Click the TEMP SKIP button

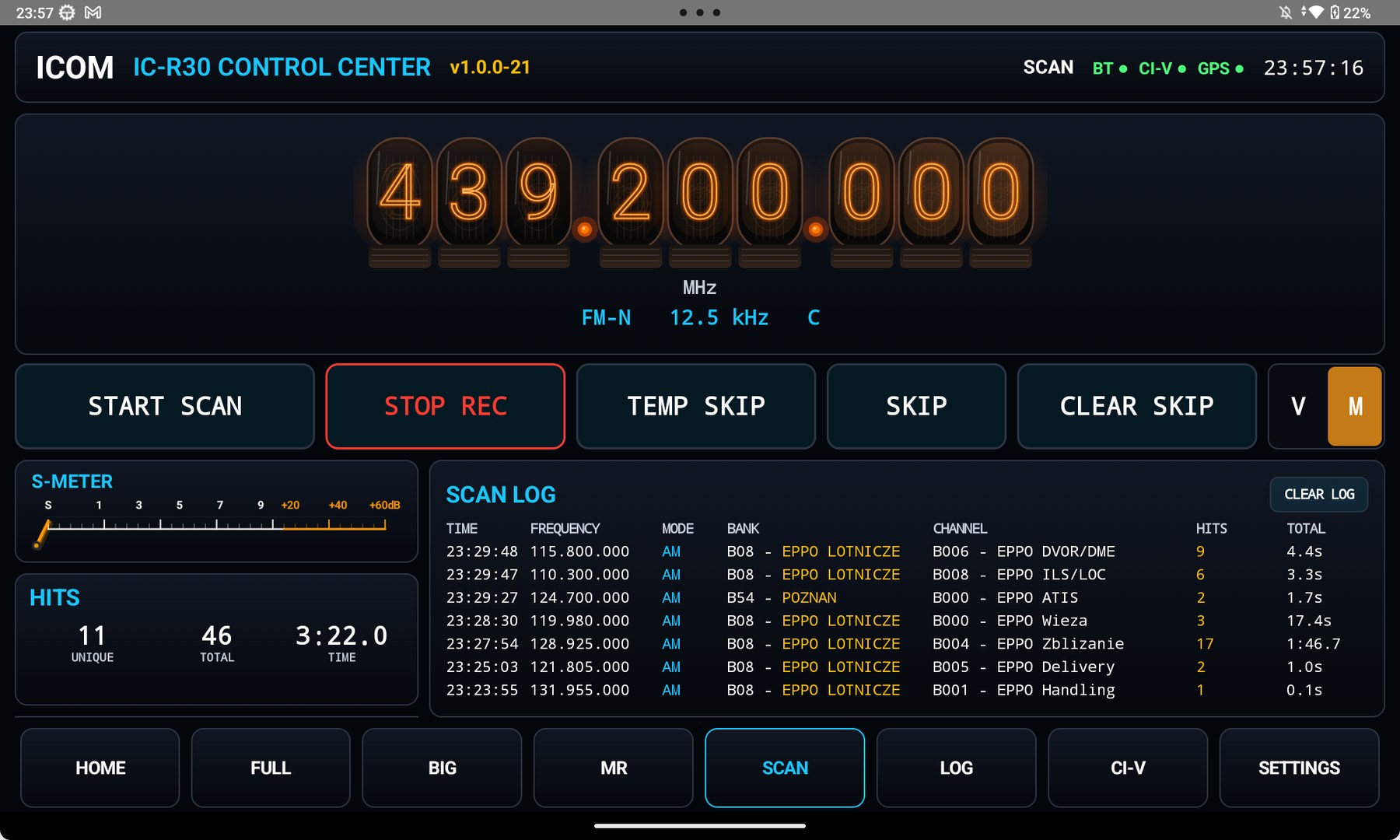pyautogui.click(x=696, y=406)
